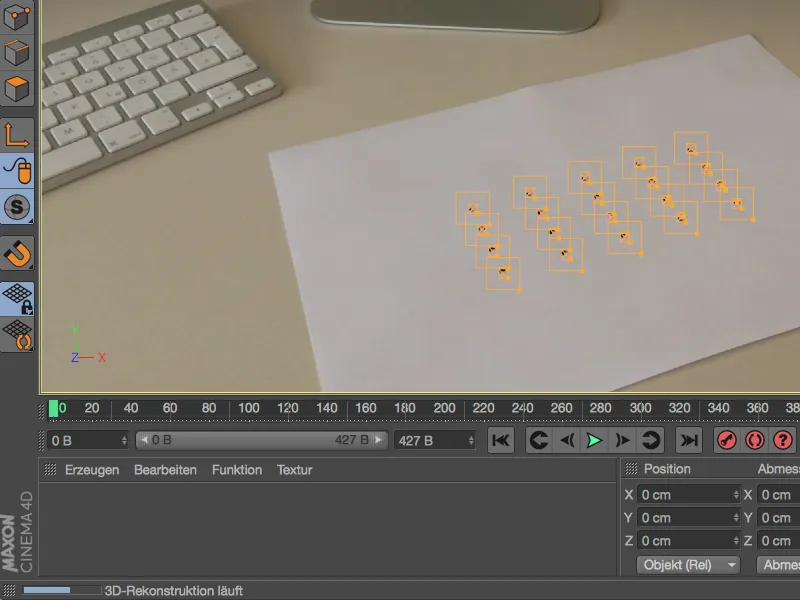Click the preview range slider bar
Image resolution: width=800 pixels, height=600 pixels.
261,440
